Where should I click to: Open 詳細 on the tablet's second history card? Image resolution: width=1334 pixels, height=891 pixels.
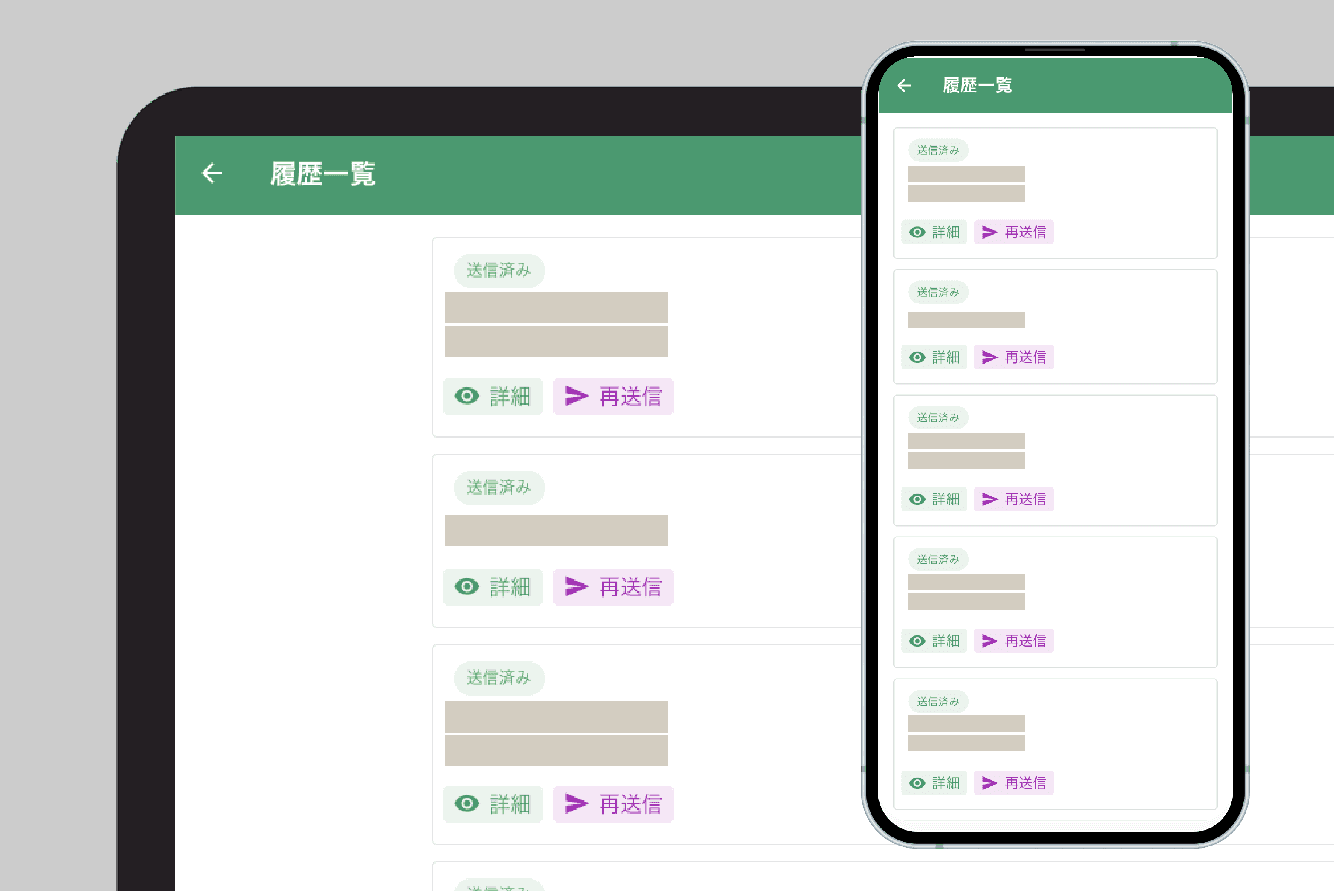(493, 587)
